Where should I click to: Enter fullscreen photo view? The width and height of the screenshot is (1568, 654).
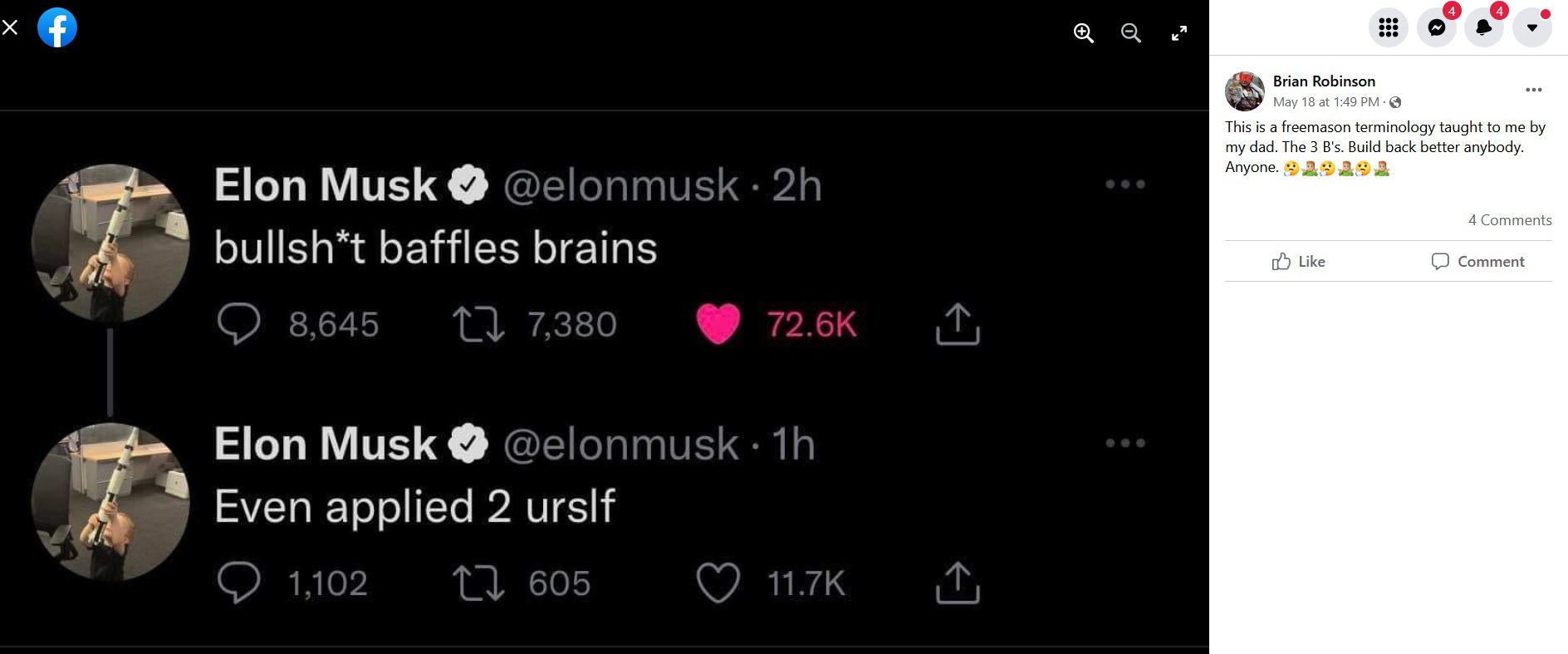coord(1178,33)
